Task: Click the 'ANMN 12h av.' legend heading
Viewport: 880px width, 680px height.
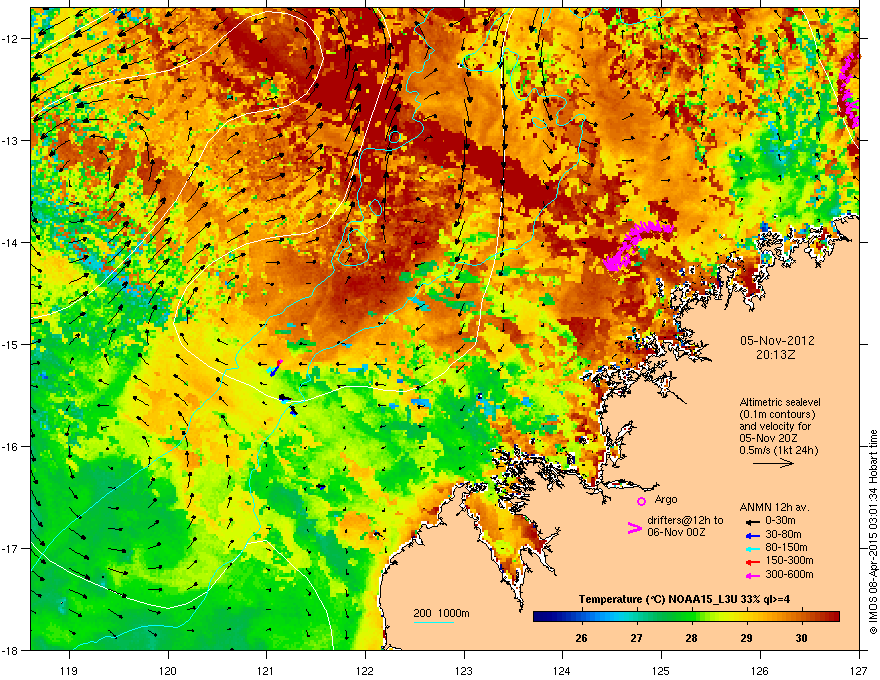Action: tap(774, 507)
